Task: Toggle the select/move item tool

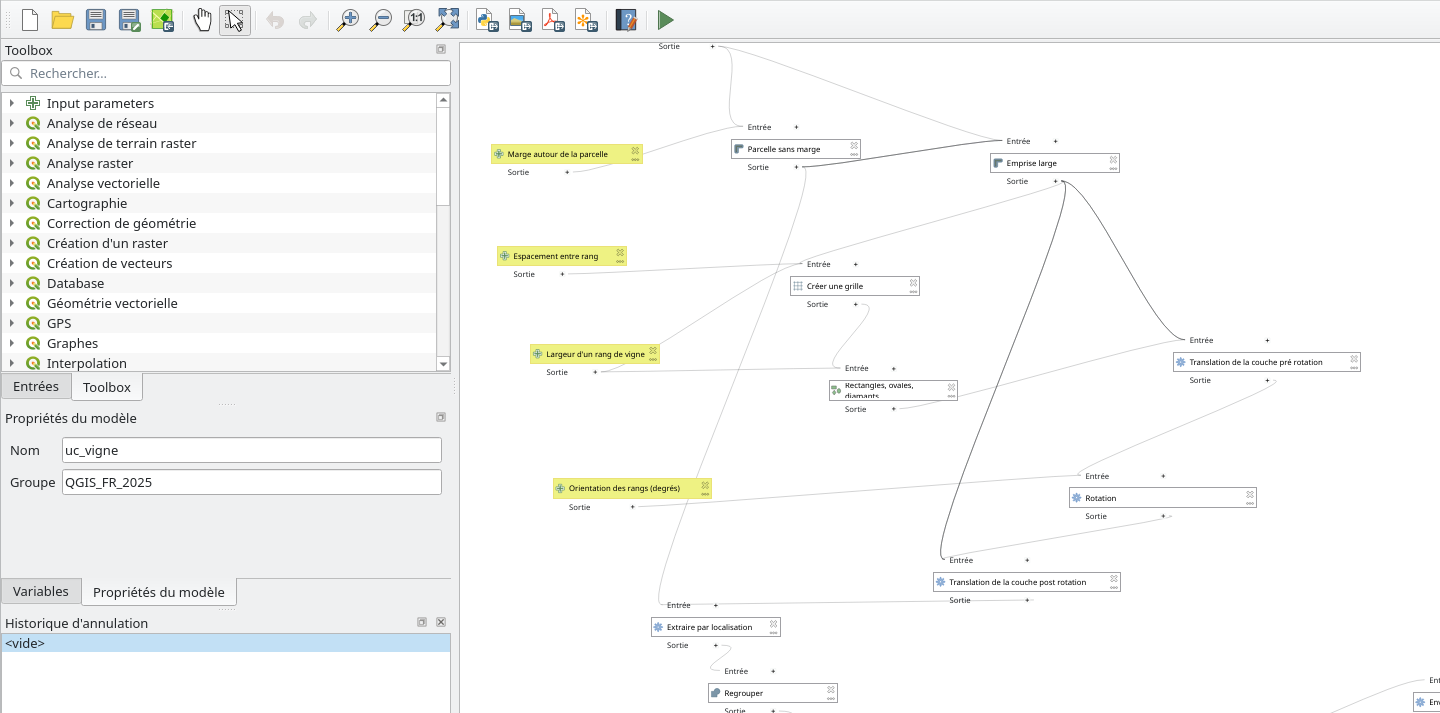Action: coord(235,19)
